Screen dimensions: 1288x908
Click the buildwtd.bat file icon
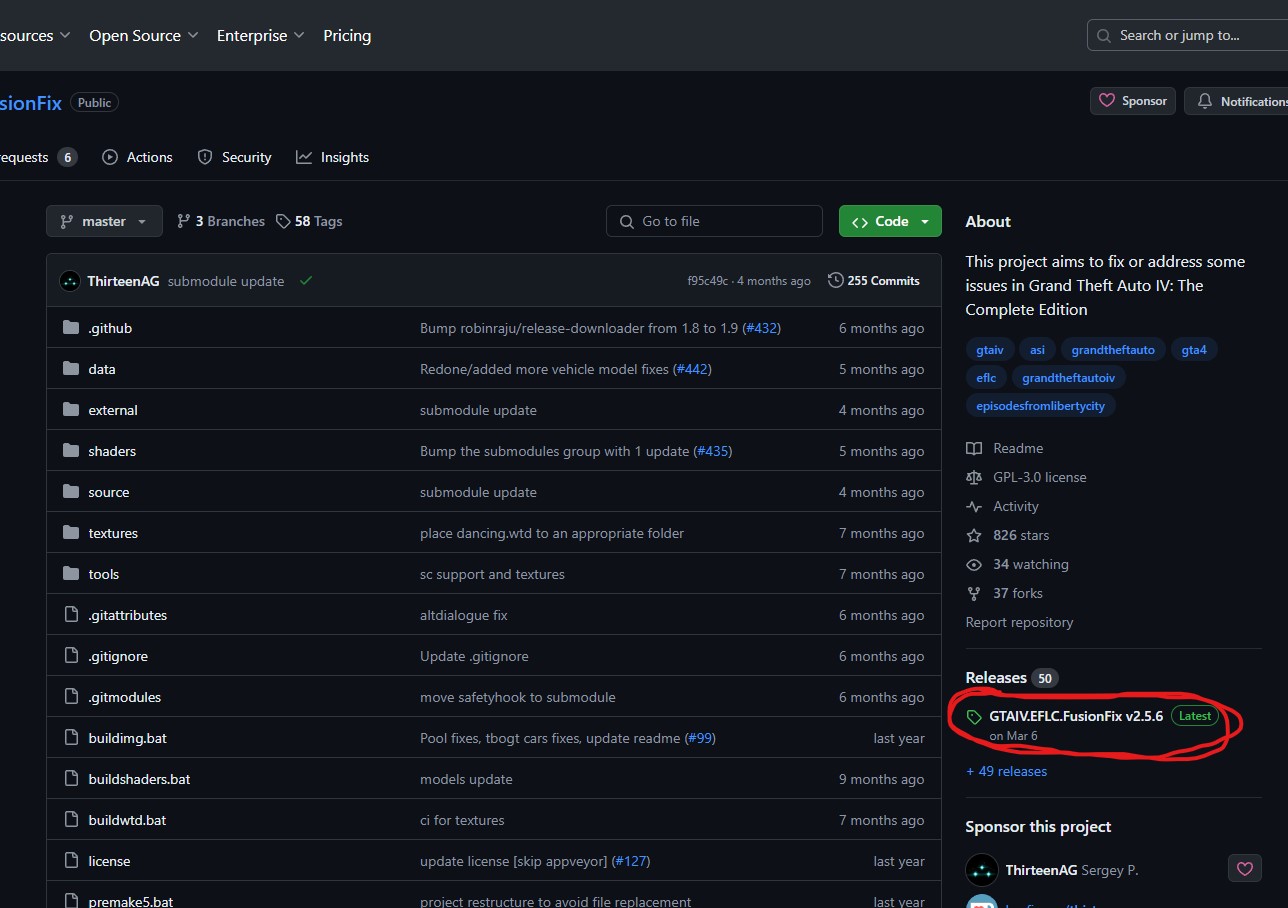coord(70,820)
